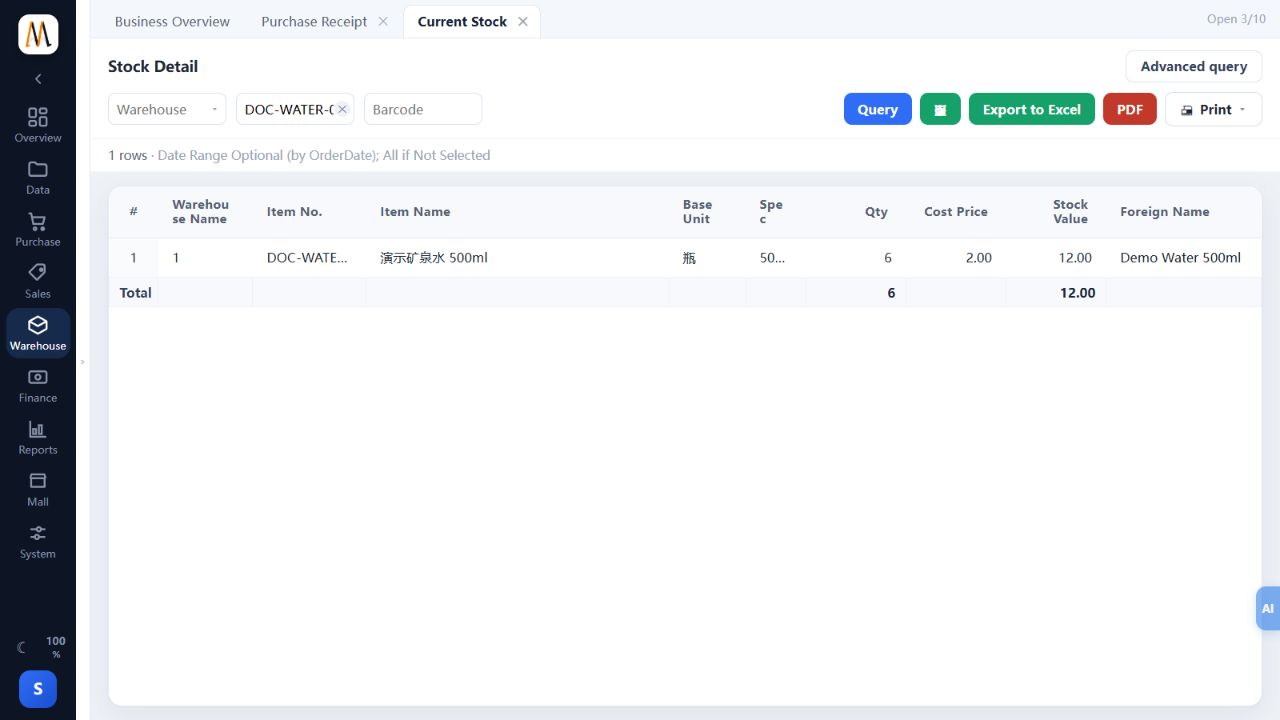
Task: Toggle dark mode moon icon
Action: click(x=22, y=648)
